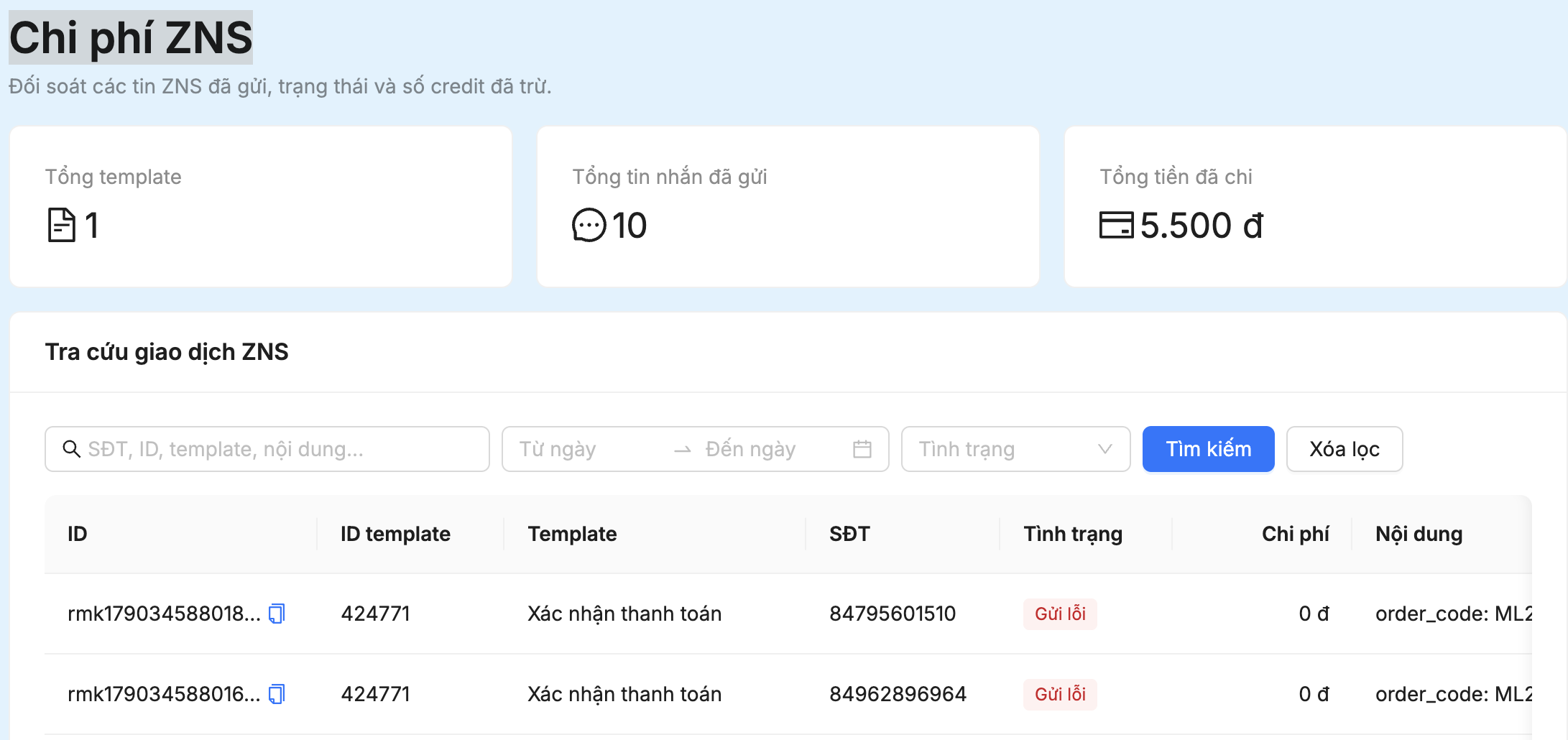1568x740 pixels.
Task: Click 0 đ cost in the 84962896964 row
Action: 1314,694
